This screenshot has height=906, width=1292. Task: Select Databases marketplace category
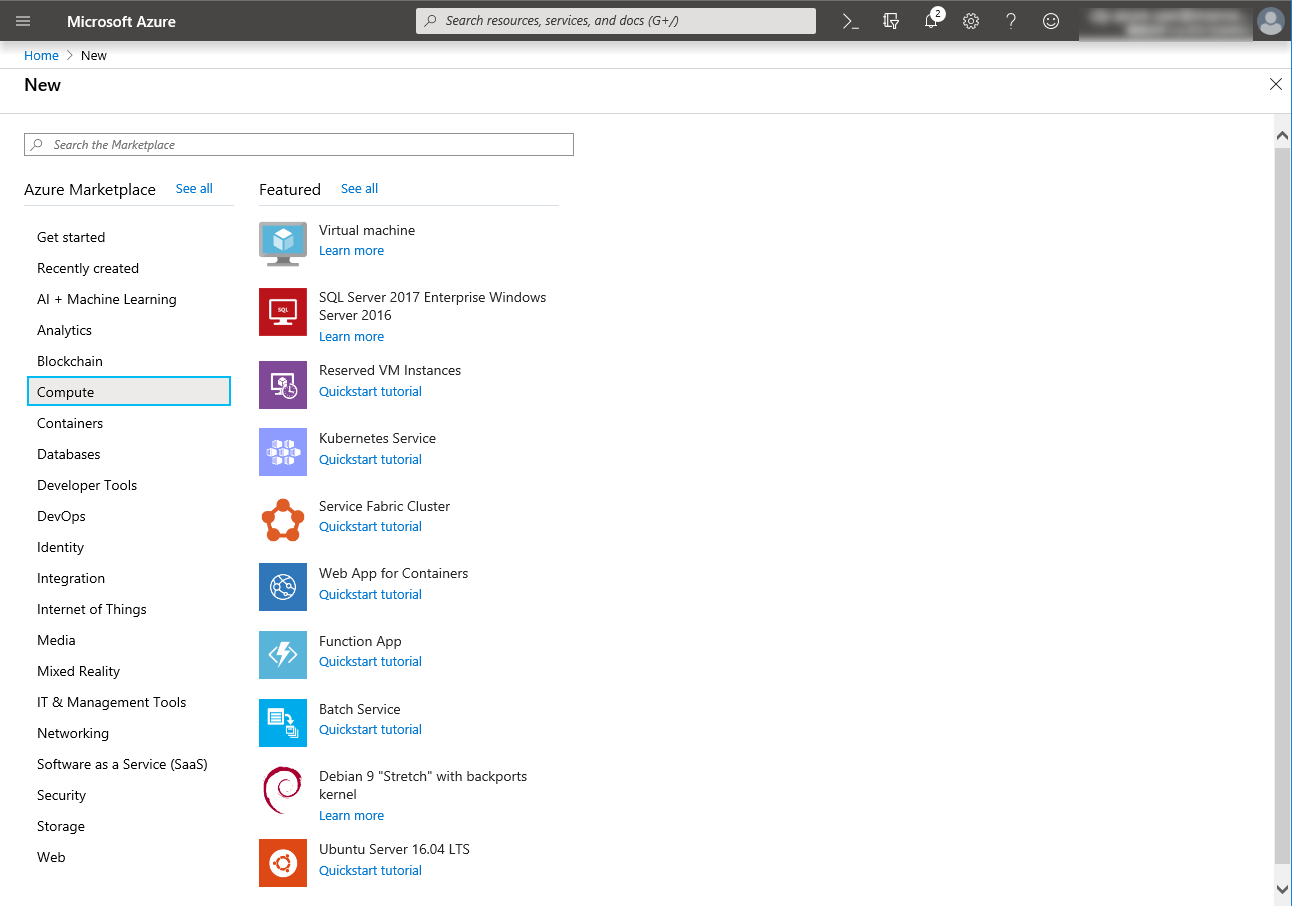pyautogui.click(x=69, y=454)
